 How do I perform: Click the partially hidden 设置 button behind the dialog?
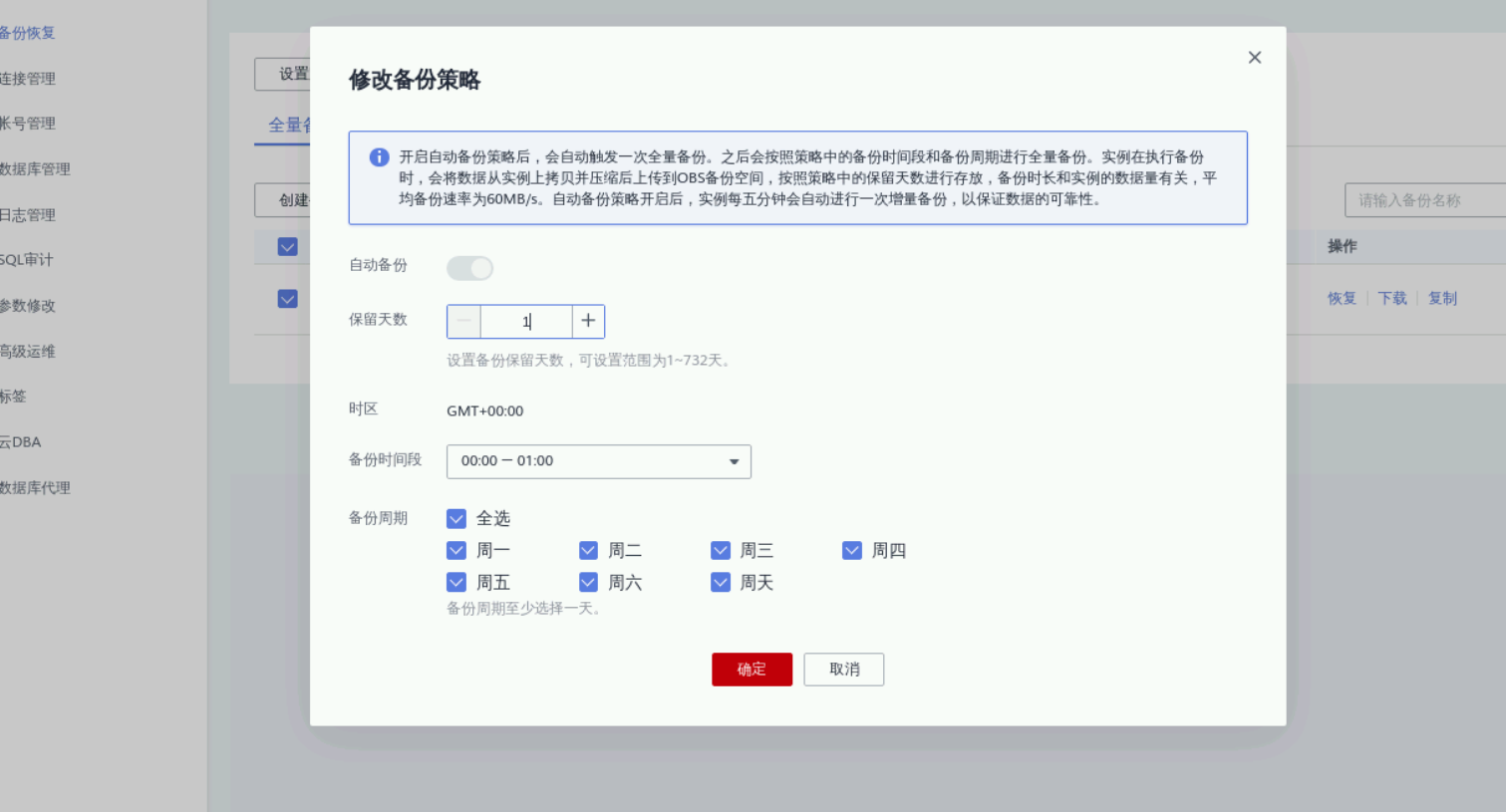click(283, 74)
